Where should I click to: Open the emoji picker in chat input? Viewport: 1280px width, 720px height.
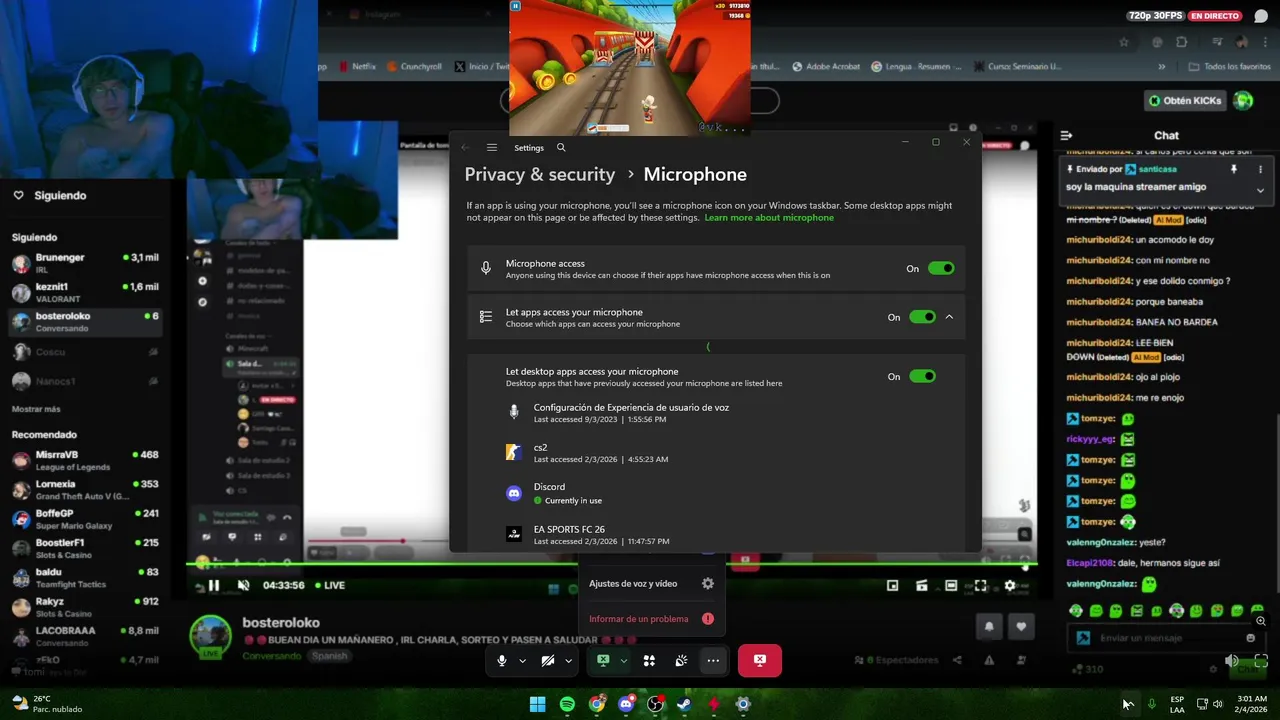(x=1250, y=638)
